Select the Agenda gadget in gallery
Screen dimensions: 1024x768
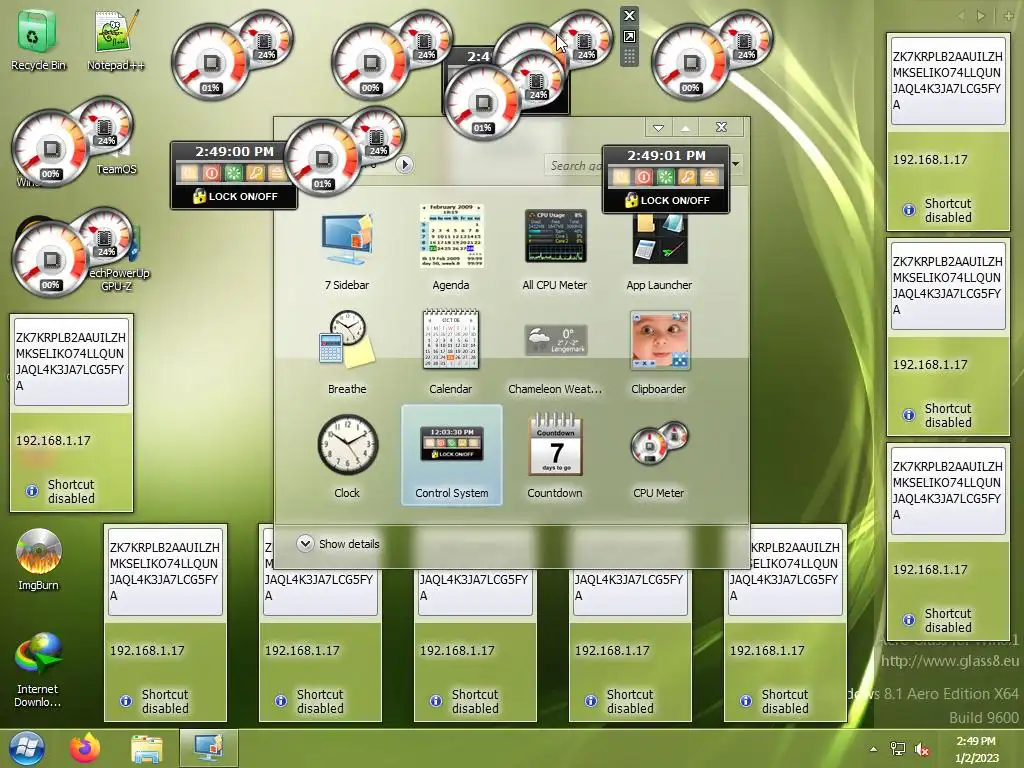coord(451,248)
